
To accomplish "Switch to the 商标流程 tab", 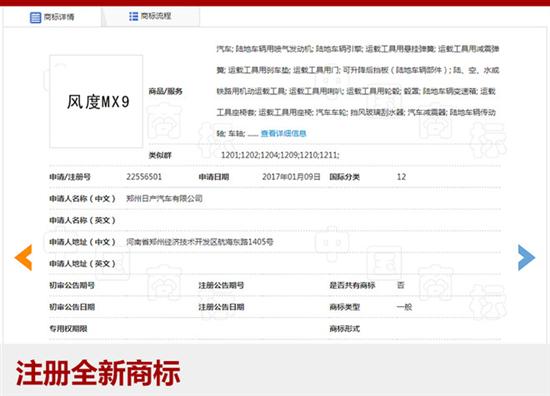I will [x=150, y=16].
